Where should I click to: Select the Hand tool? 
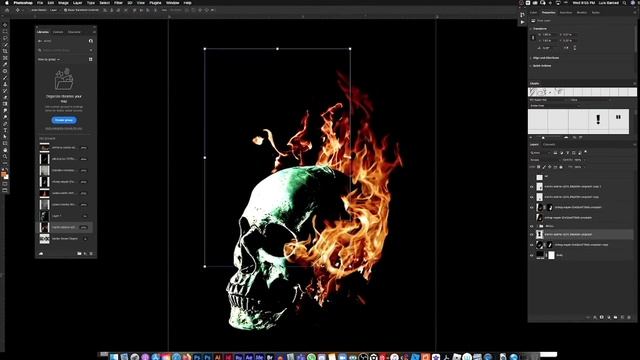pyautogui.click(x=5, y=150)
